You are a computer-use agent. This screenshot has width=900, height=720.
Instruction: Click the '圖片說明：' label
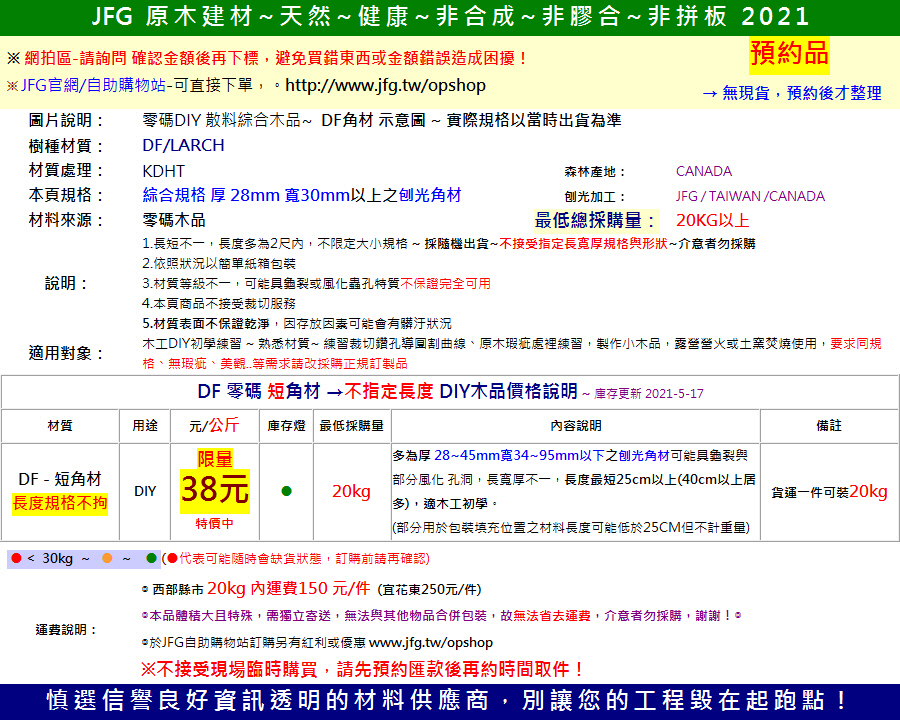(x=67, y=120)
